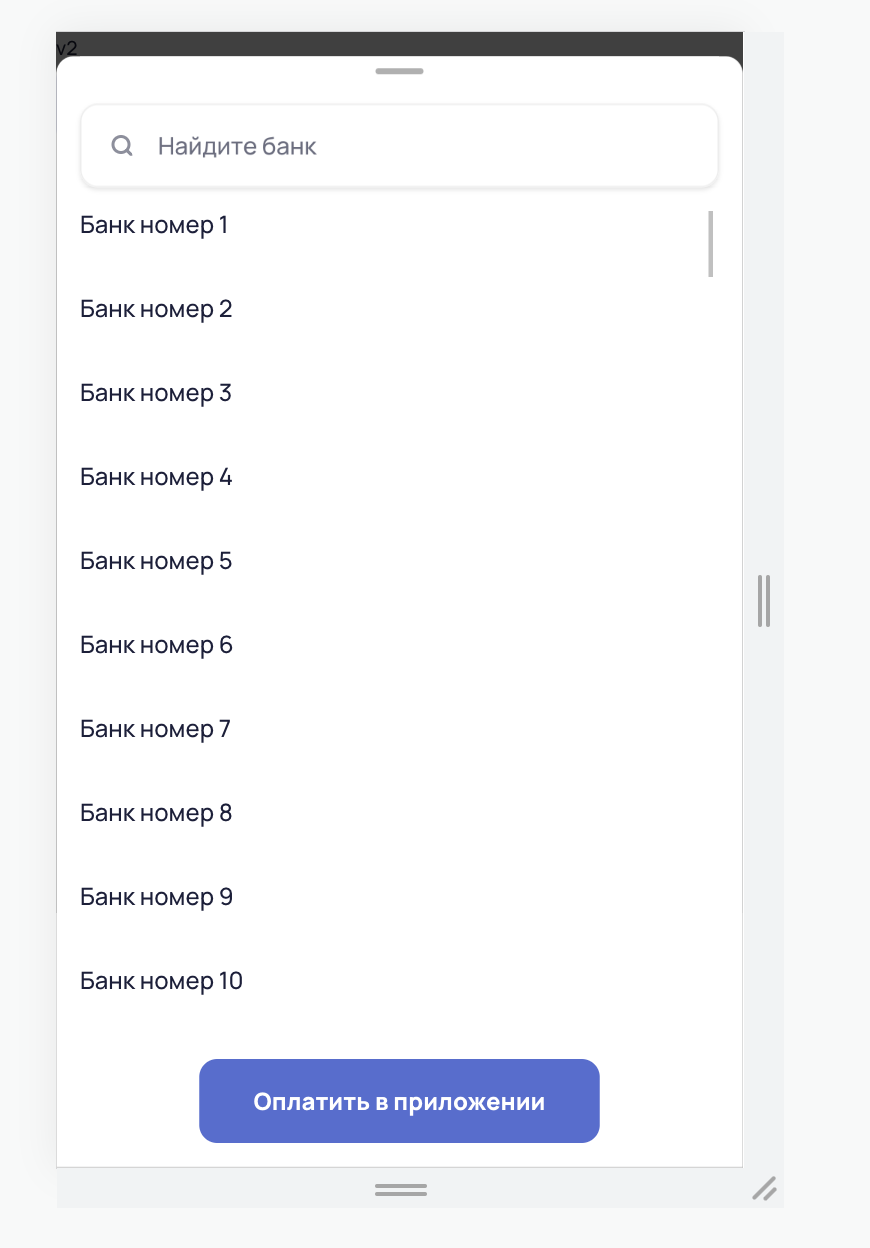Tap Банк номер 7 to select it
Screen dimensions: 870x1248
156,729
